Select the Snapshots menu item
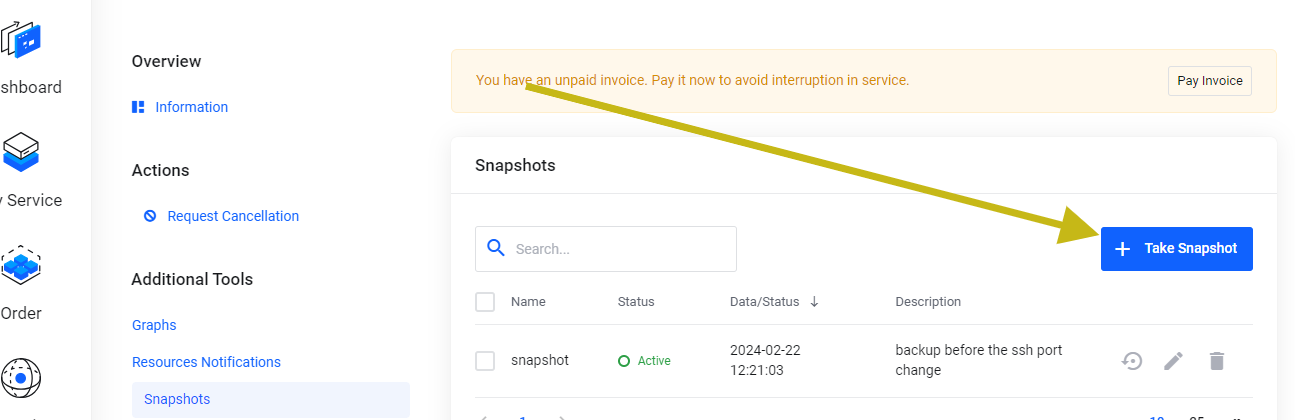This screenshot has height=420, width=1295. 177,399
